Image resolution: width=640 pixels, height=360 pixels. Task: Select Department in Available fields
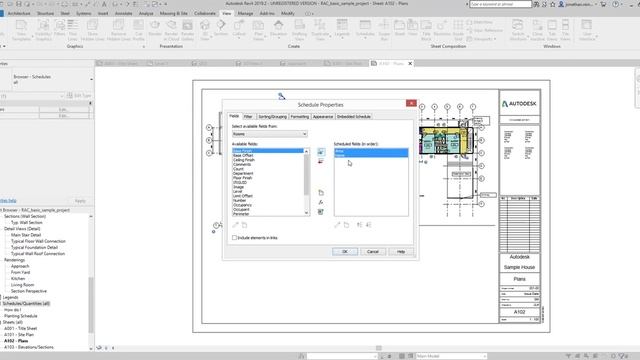243,173
